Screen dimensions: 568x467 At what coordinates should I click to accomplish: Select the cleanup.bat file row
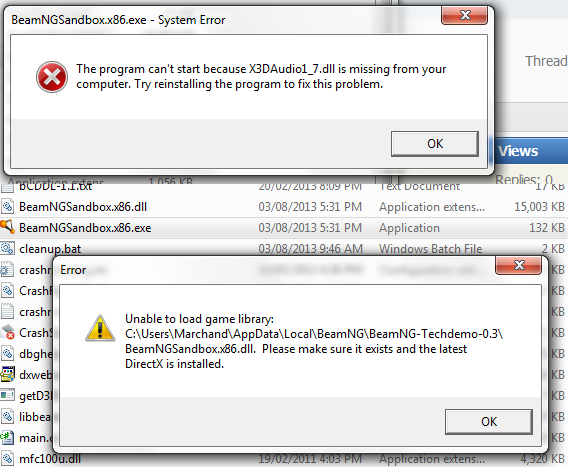pyautogui.click(x=284, y=249)
